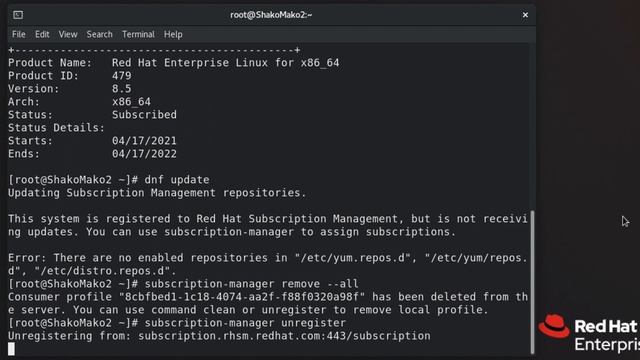The image size is (640, 360).
Task: Open the View menu
Action: [68, 34]
